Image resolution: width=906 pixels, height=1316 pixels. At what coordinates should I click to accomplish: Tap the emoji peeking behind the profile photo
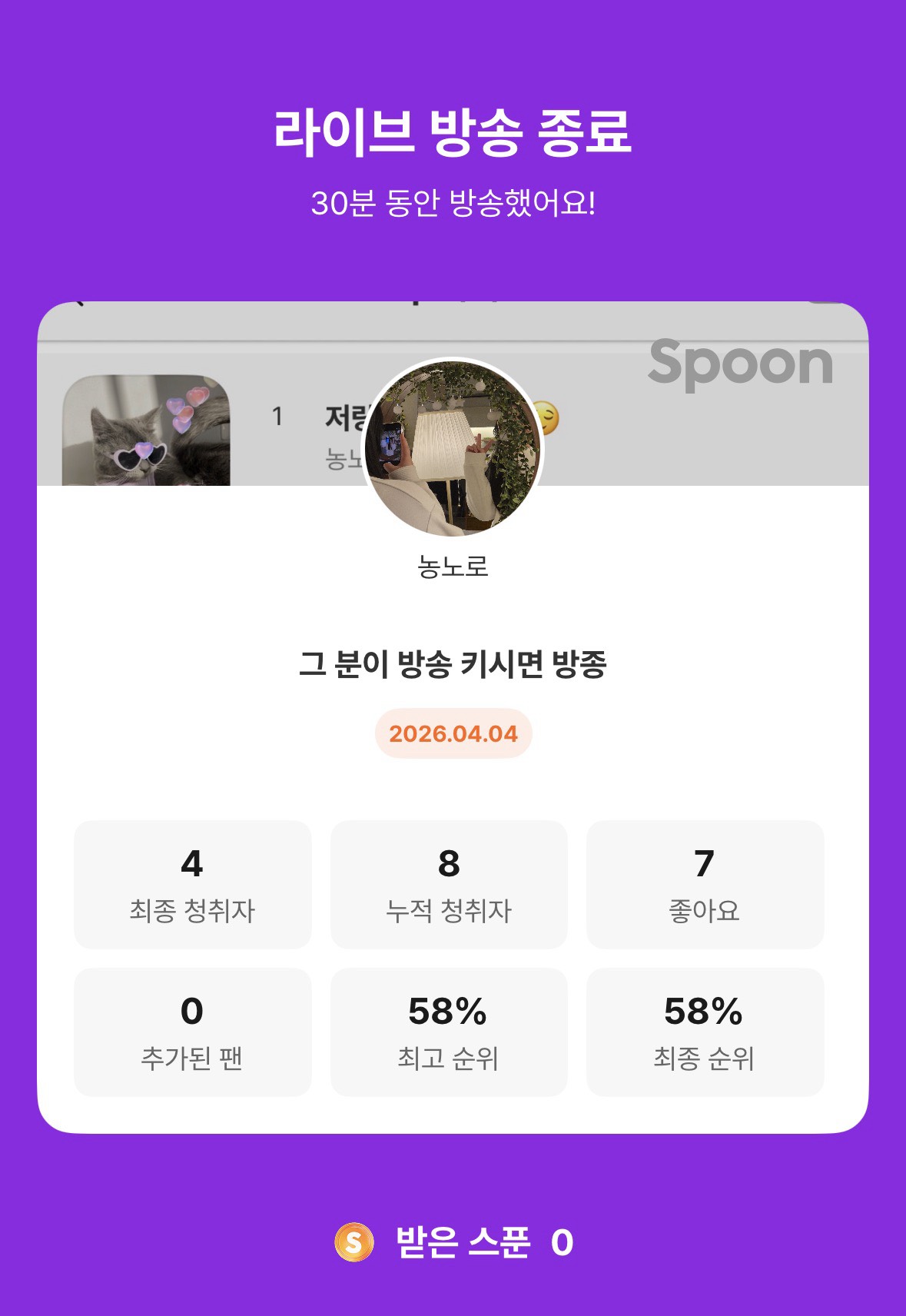549,418
